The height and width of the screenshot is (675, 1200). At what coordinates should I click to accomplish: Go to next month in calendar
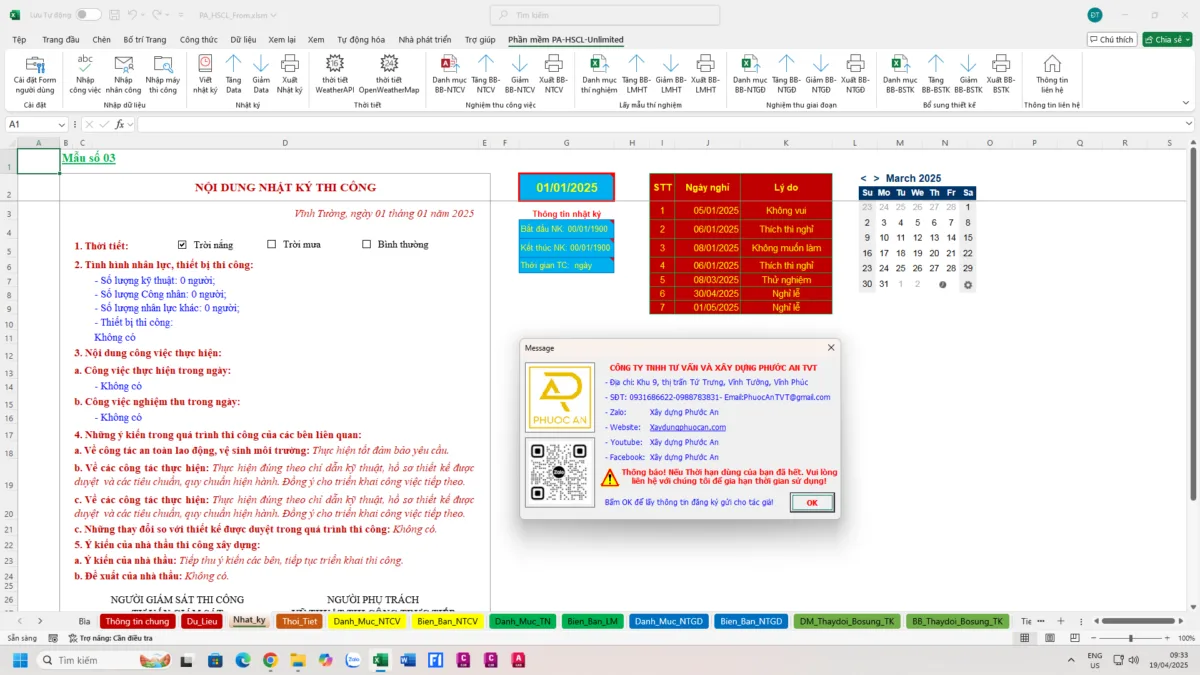(876, 178)
